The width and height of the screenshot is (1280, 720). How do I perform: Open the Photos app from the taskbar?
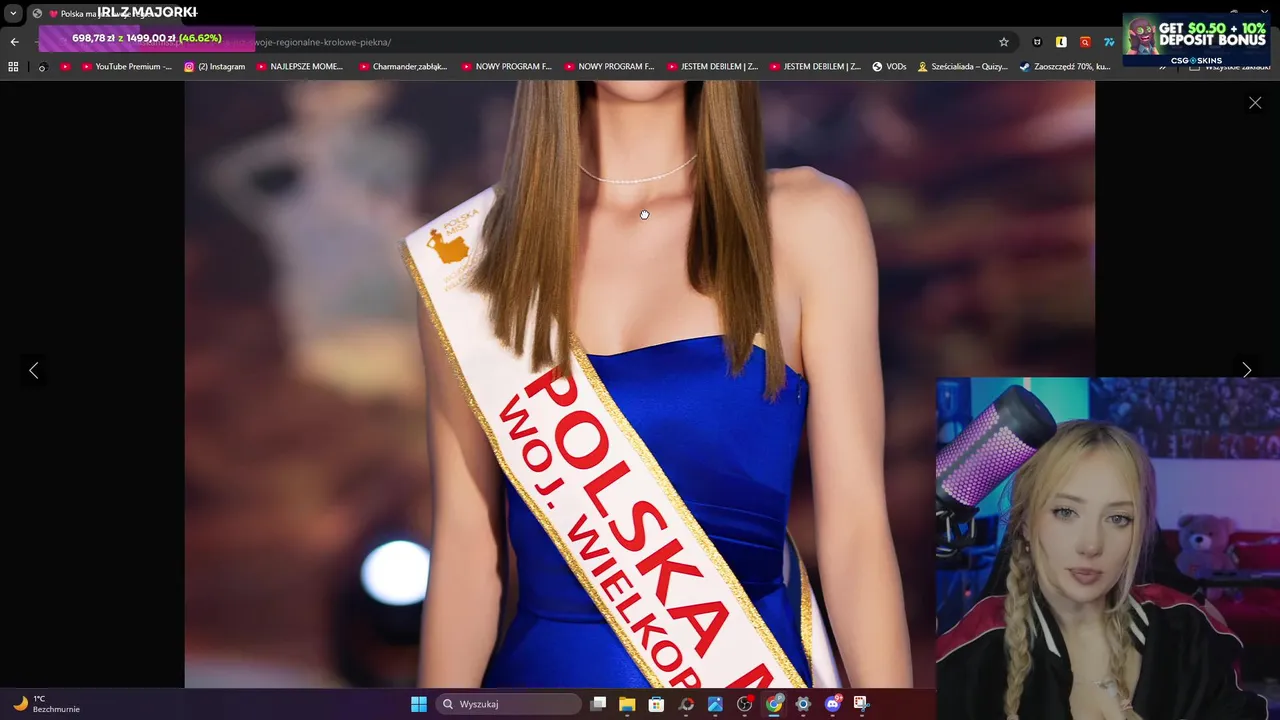pyautogui.click(x=715, y=704)
